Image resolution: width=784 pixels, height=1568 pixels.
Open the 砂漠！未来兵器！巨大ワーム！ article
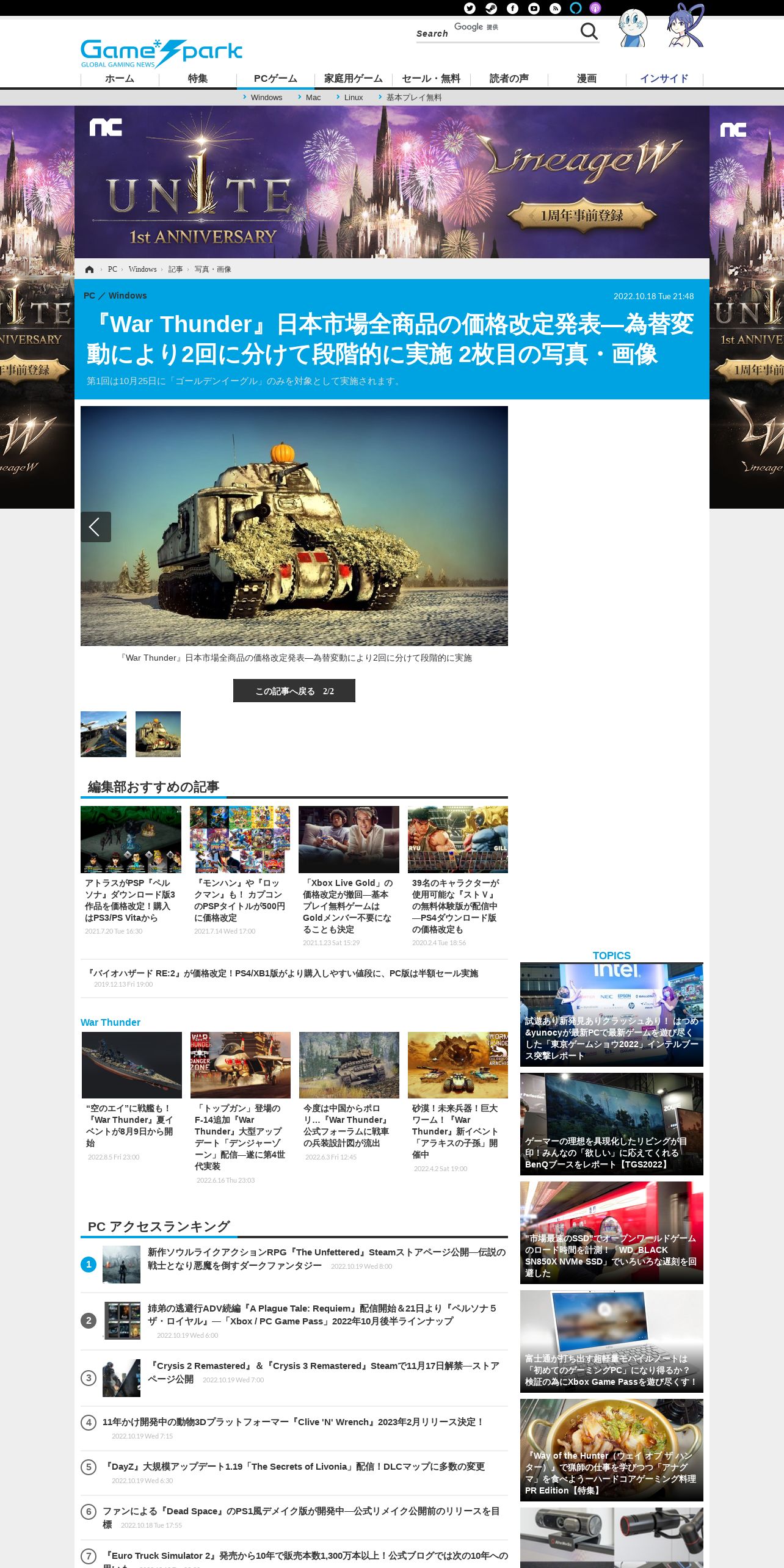point(458,1103)
